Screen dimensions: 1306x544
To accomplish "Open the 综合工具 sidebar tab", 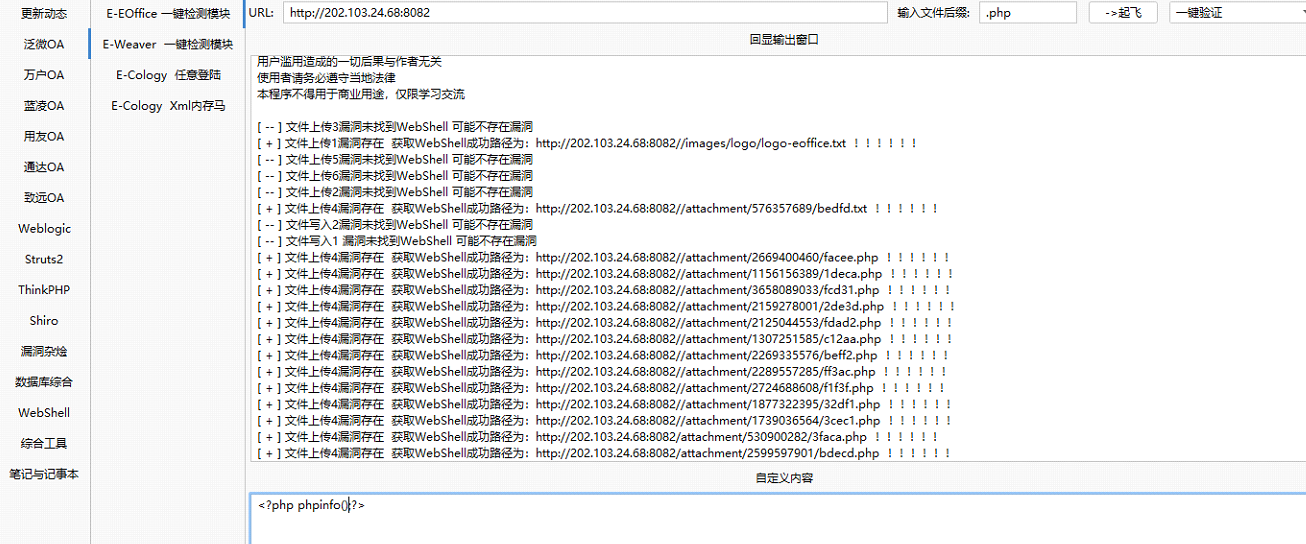I will (44, 444).
